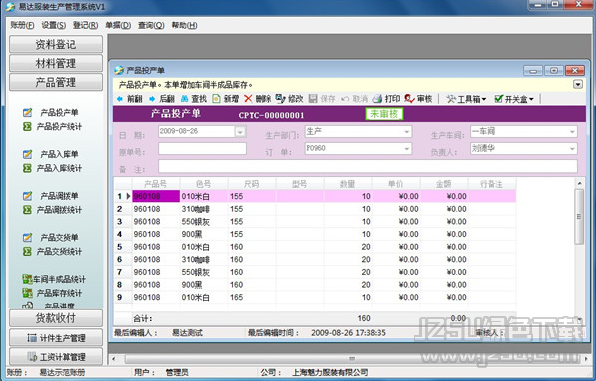Image resolution: width=596 pixels, height=381 pixels.
Task: Open the 账册(F) menu
Action: point(22,25)
